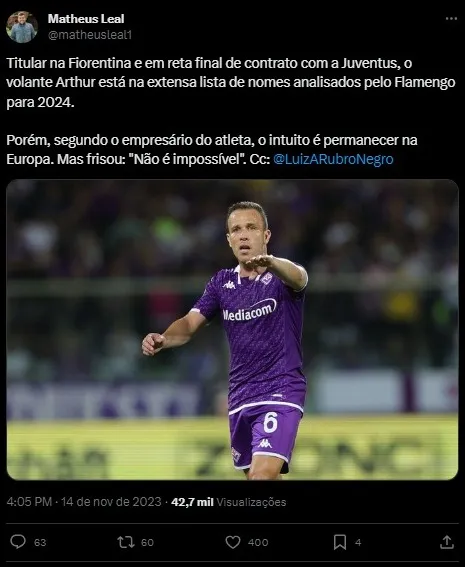Like the tweet with the heart icon
The height and width of the screenshot is (567, 465).
[233, 542]
